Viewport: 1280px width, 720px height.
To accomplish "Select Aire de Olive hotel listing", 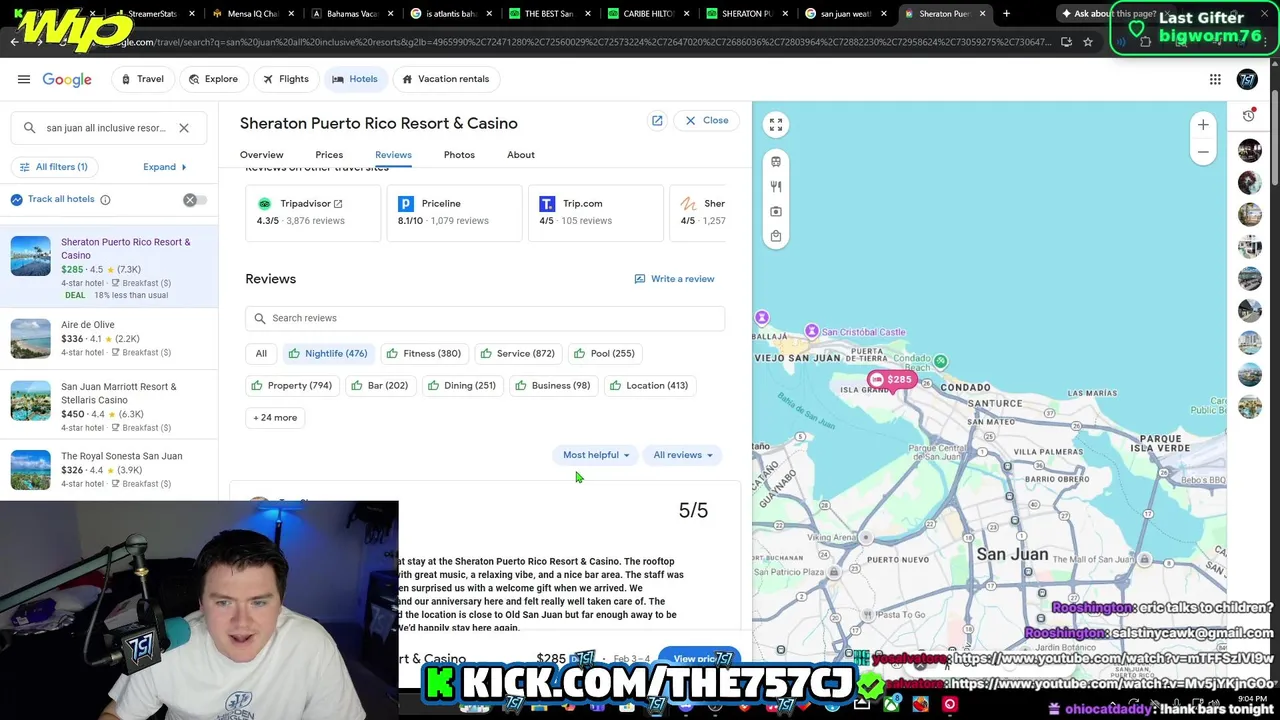I will coord(109,338).
